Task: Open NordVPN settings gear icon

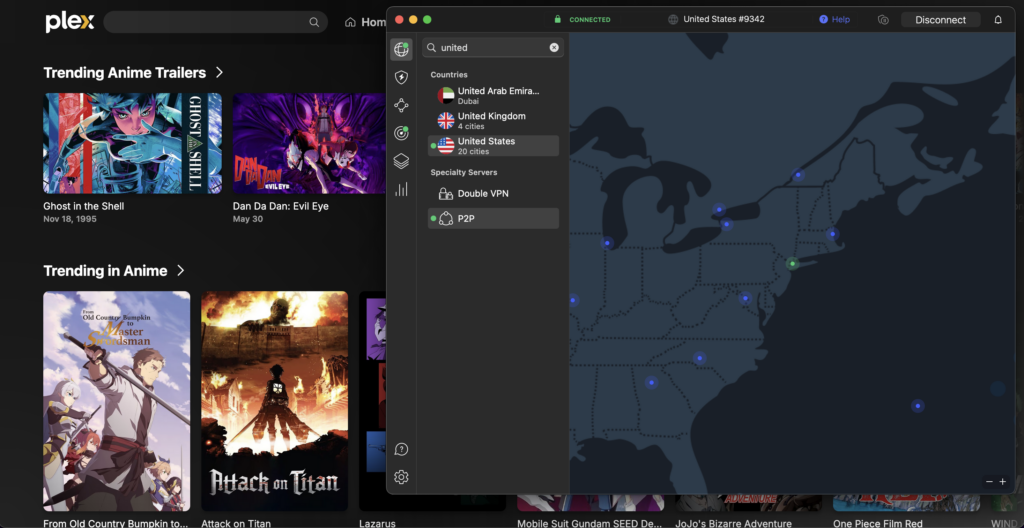Action: coord(401,477)
